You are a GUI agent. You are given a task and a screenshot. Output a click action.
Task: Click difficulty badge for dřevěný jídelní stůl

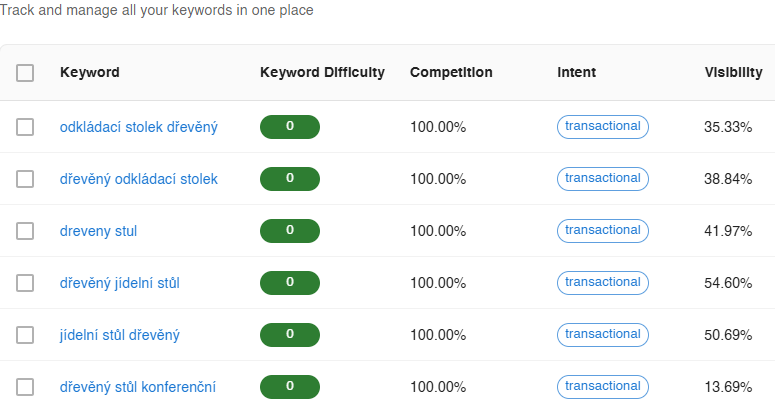(290, 283)
